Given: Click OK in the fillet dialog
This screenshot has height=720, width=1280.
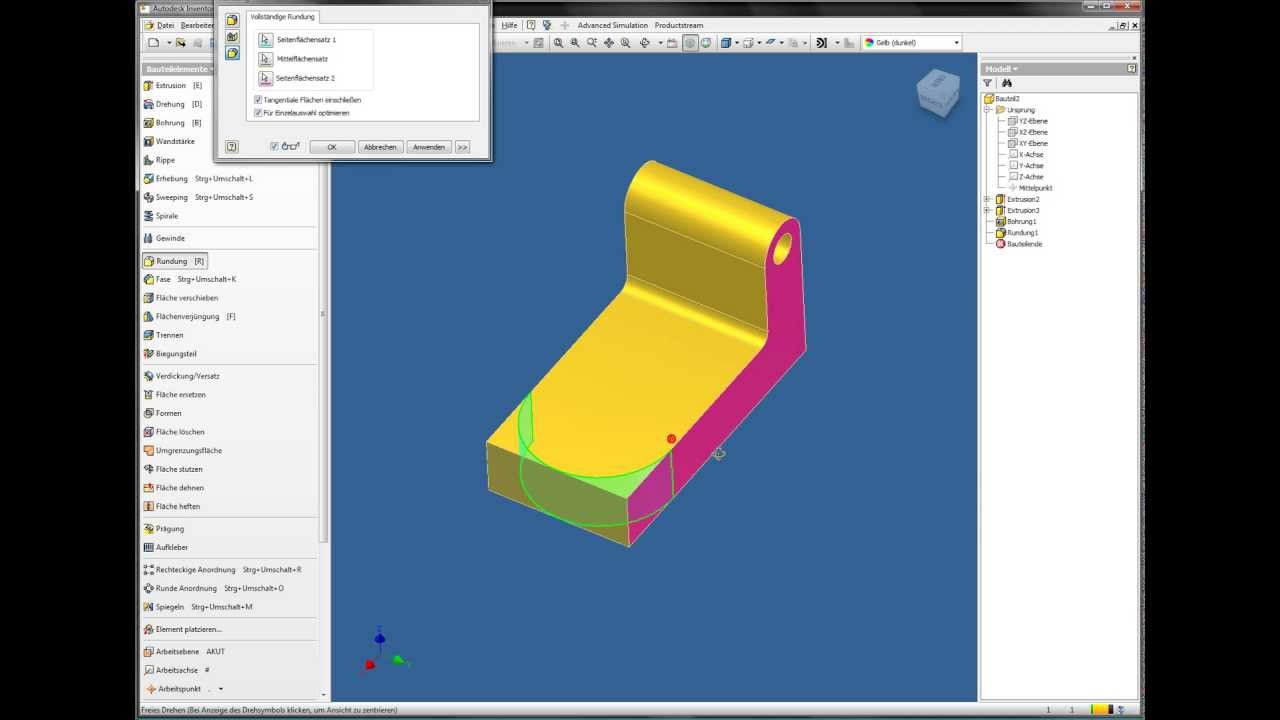Looking at the screenshot, I should point(332,147).
